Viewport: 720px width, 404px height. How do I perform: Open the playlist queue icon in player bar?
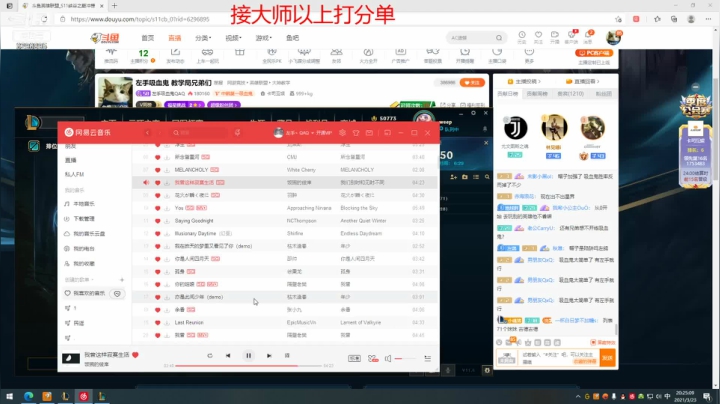[428, 358]
